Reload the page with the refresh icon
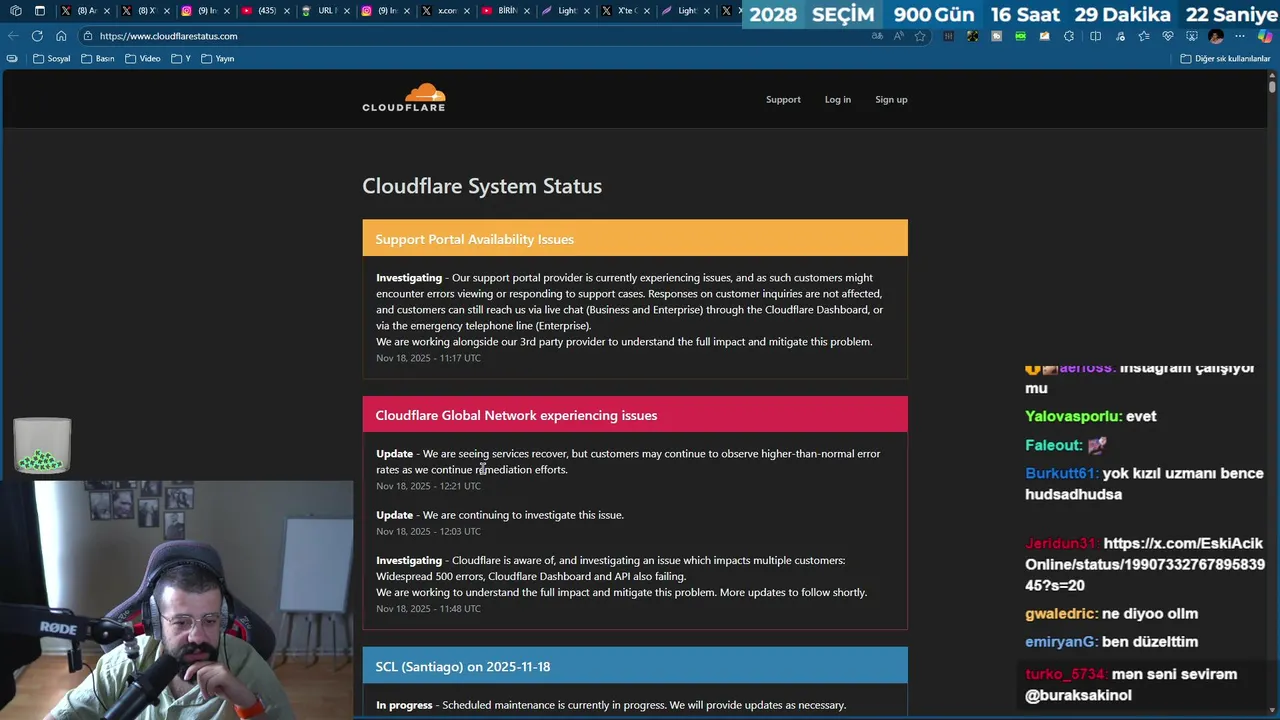 [x=37, y=36]
